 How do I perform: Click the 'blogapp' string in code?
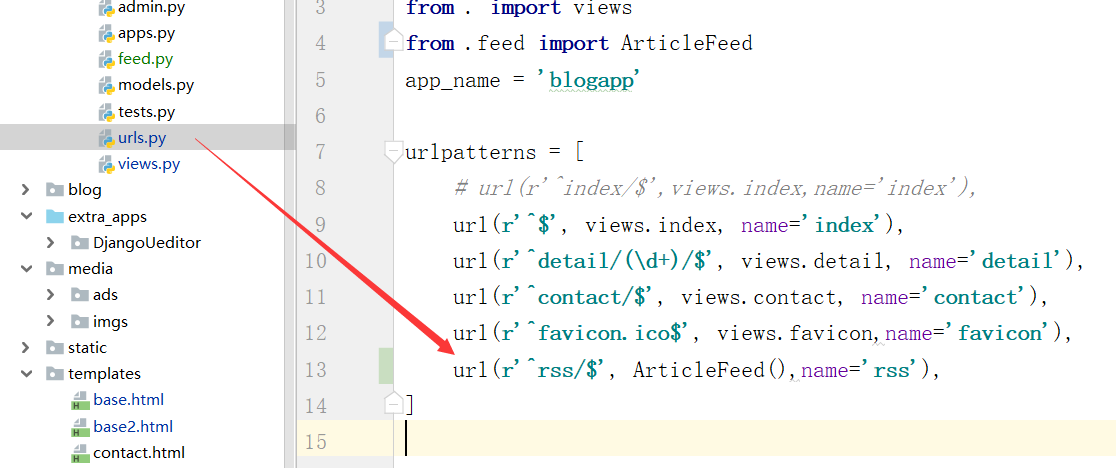(590, 80)
